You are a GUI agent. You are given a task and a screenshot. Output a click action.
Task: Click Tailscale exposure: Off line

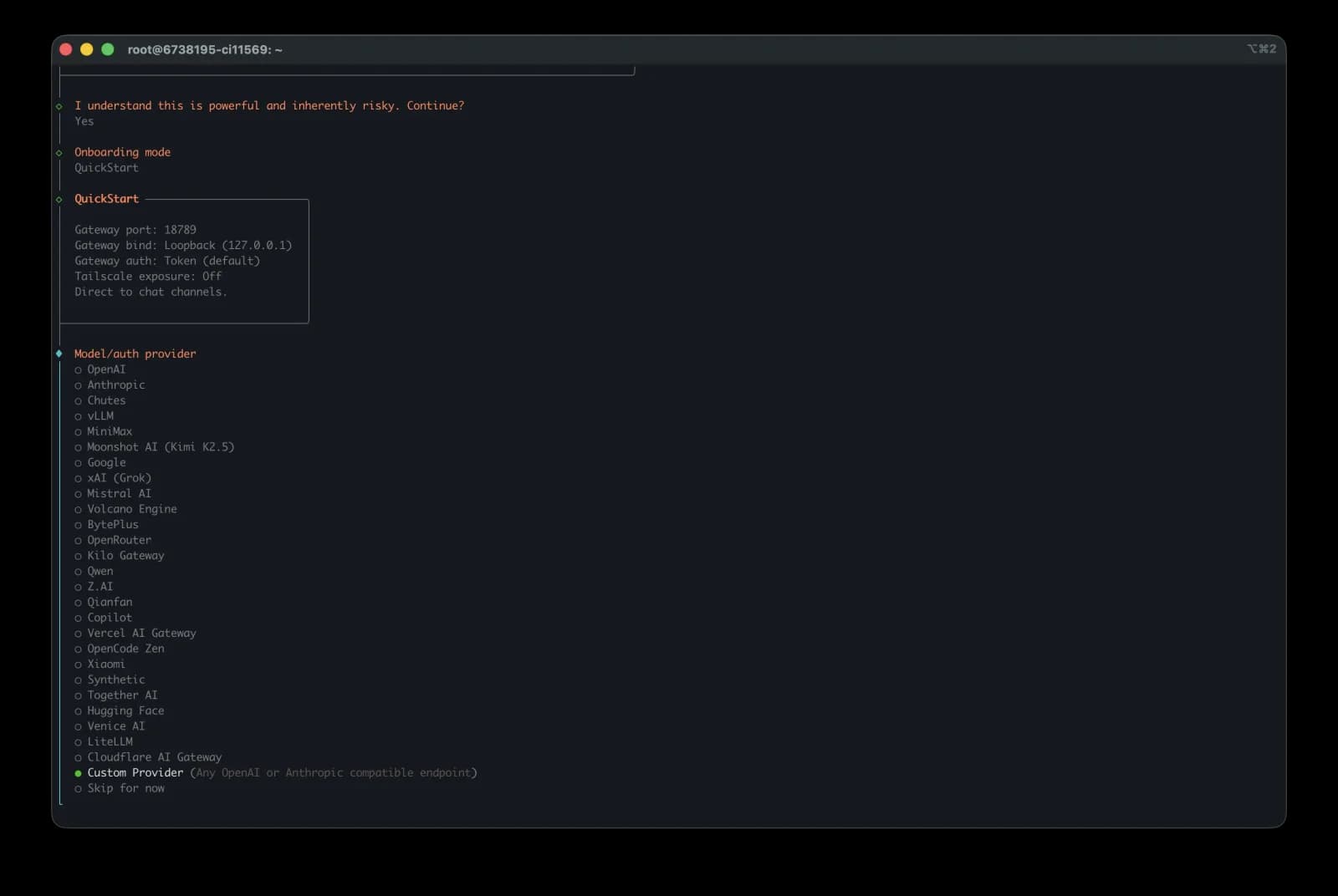click(x=148, y=277)
